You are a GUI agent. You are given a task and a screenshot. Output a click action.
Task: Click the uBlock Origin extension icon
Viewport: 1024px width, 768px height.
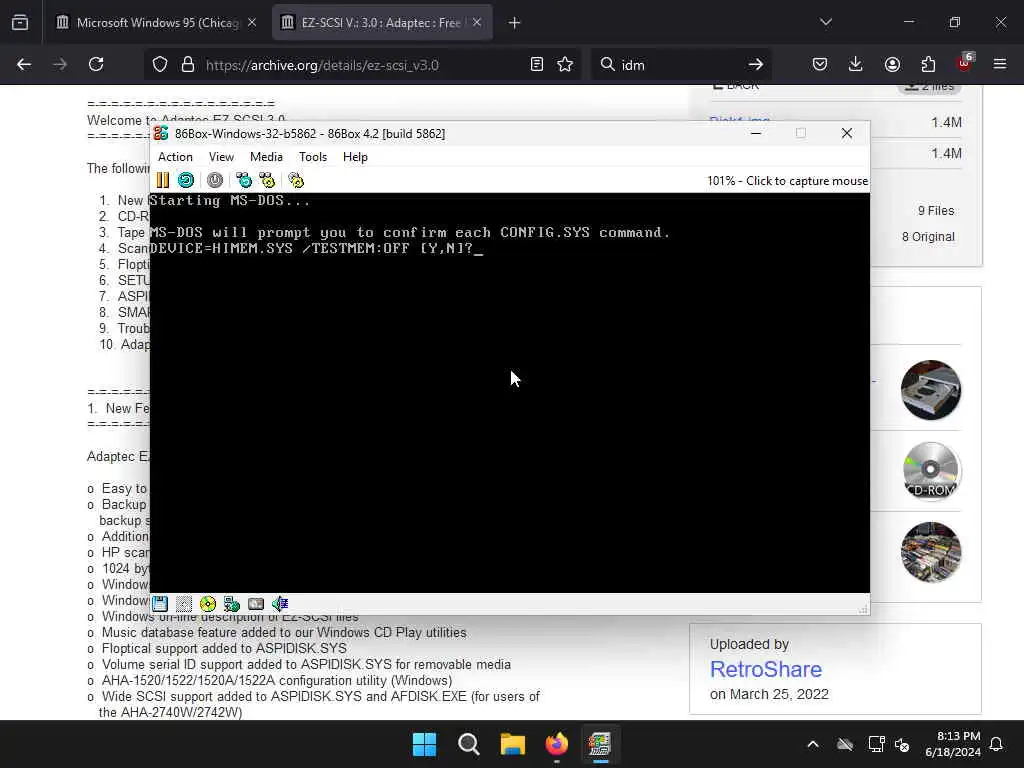click(x=965, y=63)
